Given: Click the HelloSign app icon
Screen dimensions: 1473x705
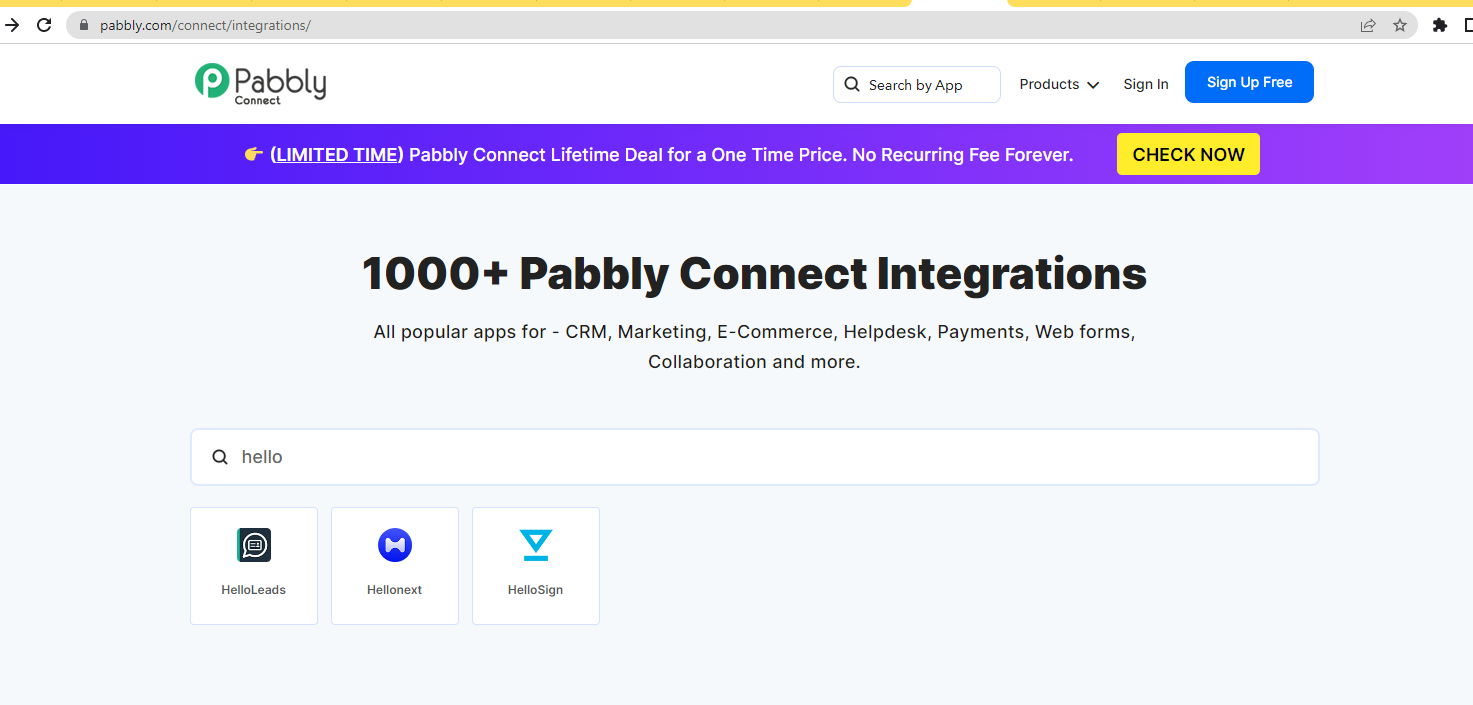Looking at the screenshot, I should [x=536, y=545].
